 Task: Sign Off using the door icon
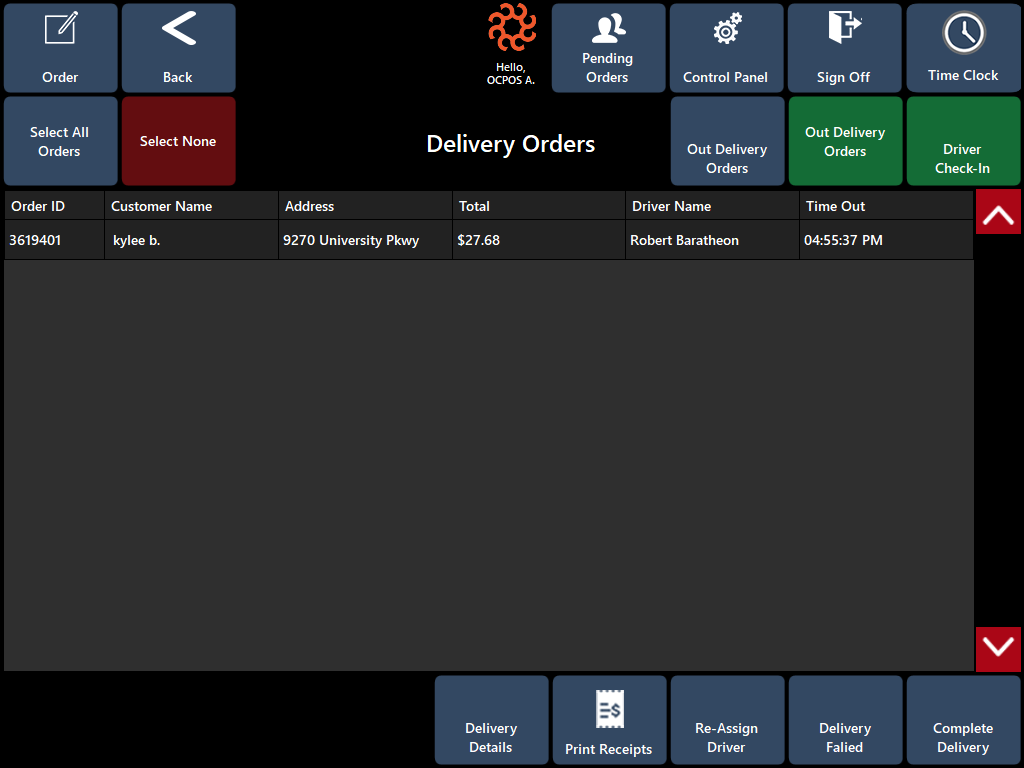point(844,28)
